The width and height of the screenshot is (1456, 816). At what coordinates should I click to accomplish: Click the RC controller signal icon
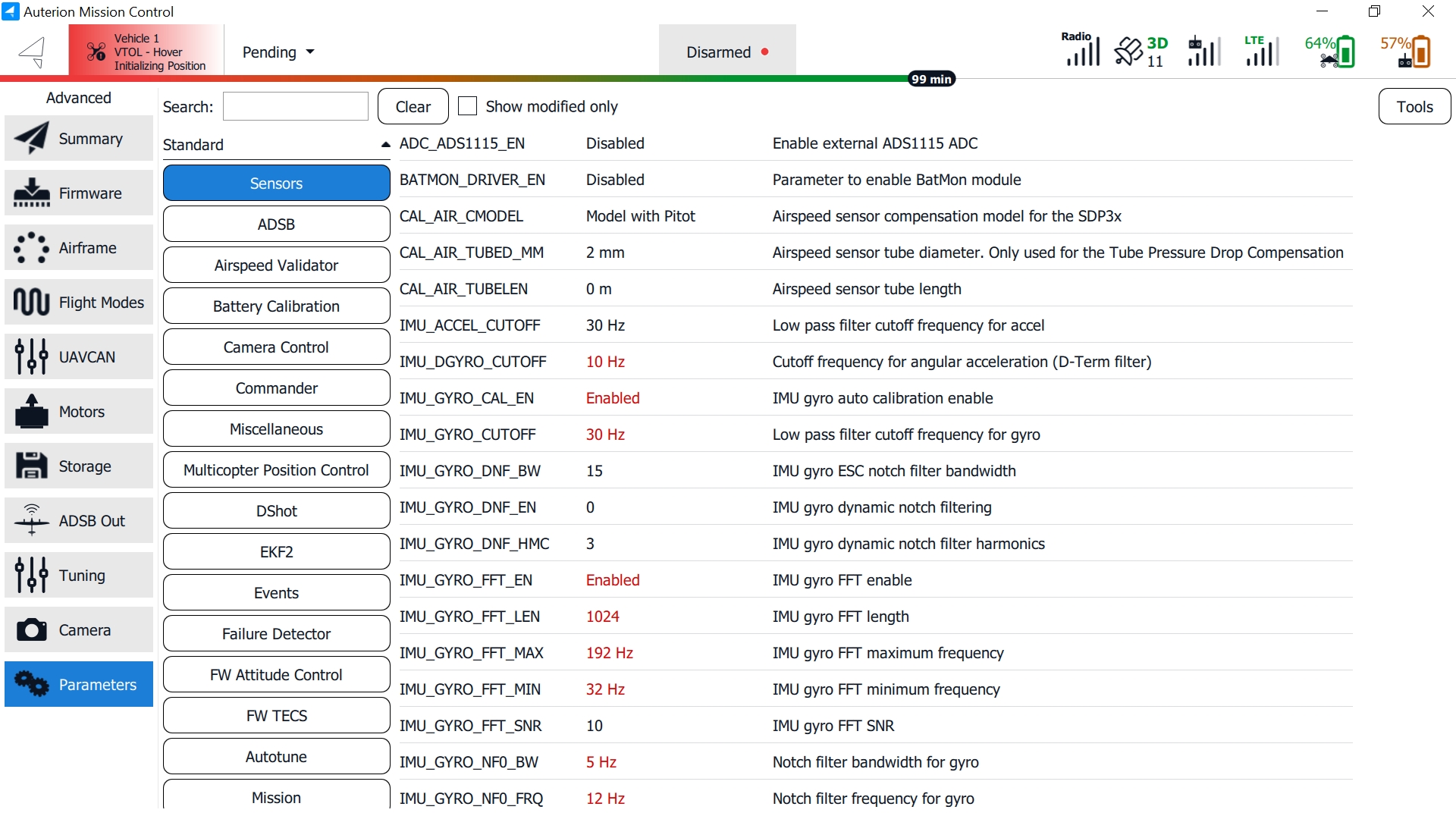(1203, 51)
